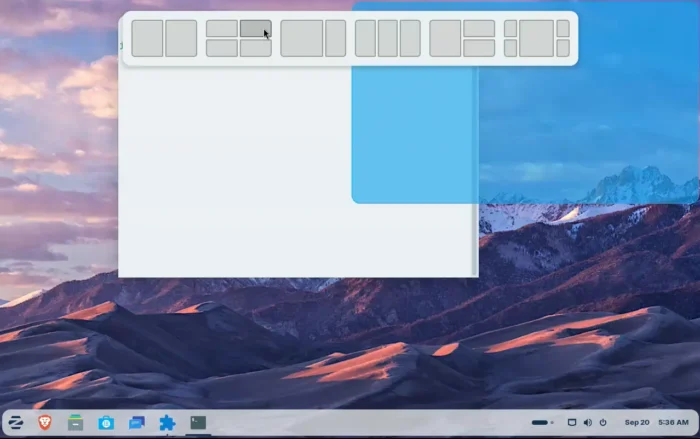Viewport: 700px width, 439px height.
Task: Open the calendar via the Sep 20 date
Action: [637, 422]
